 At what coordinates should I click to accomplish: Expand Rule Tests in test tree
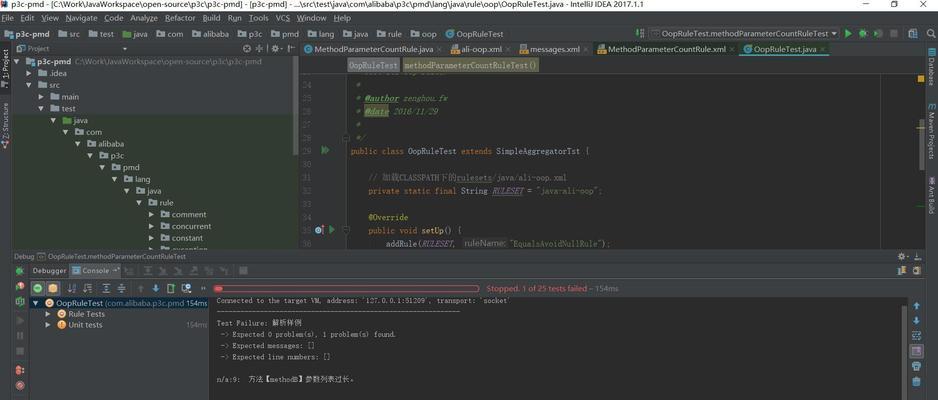click(x=48, y=314)
